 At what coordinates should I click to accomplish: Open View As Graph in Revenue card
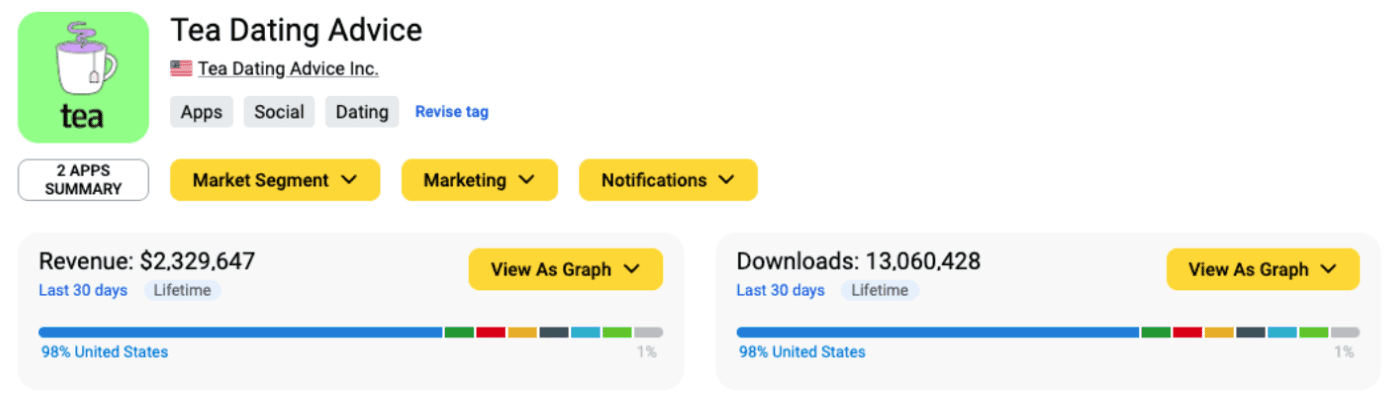565,269
